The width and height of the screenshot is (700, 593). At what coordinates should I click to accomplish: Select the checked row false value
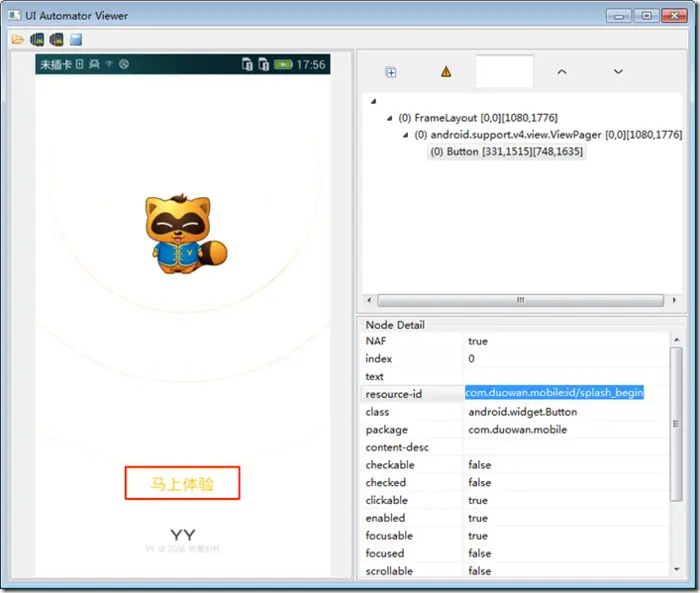pos(479,483)
